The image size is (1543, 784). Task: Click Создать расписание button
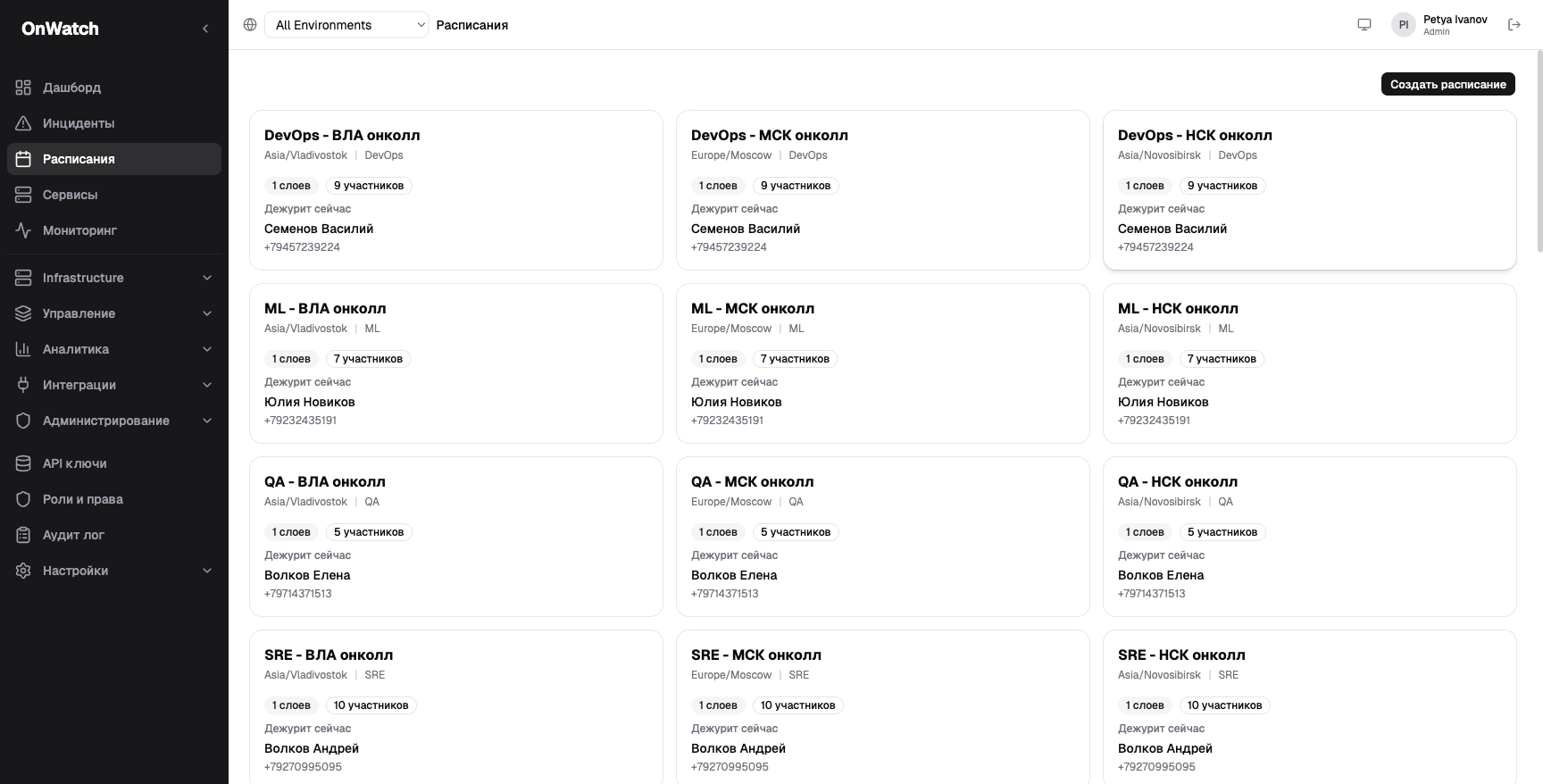coord(1447,84)
